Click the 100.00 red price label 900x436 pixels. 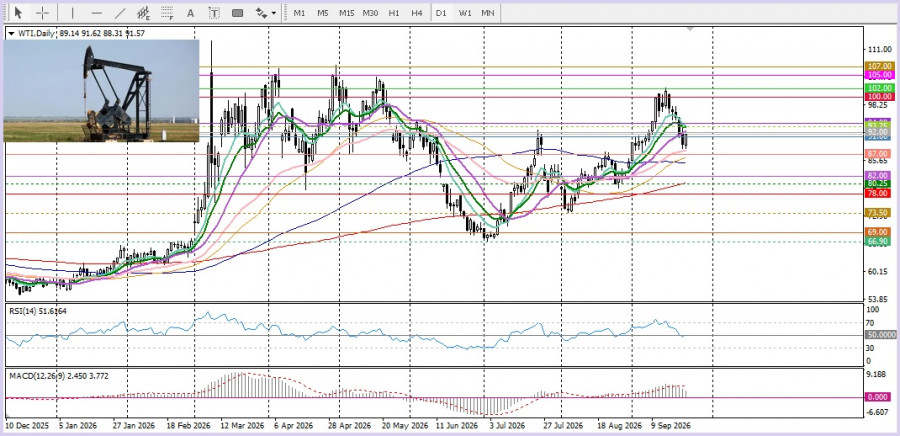coord(880,97)
